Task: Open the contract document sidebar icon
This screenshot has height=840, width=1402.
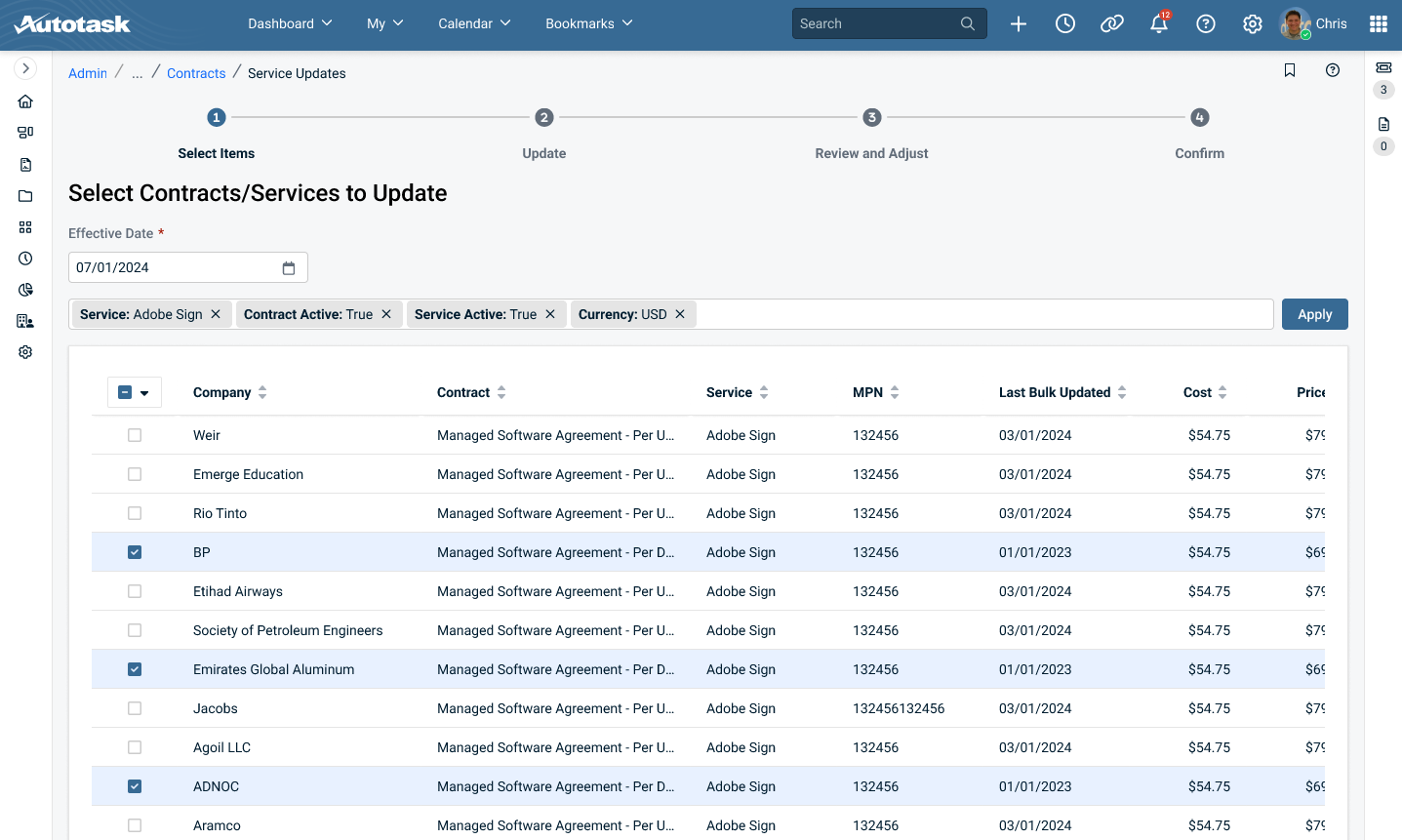Action: point(25,165)
